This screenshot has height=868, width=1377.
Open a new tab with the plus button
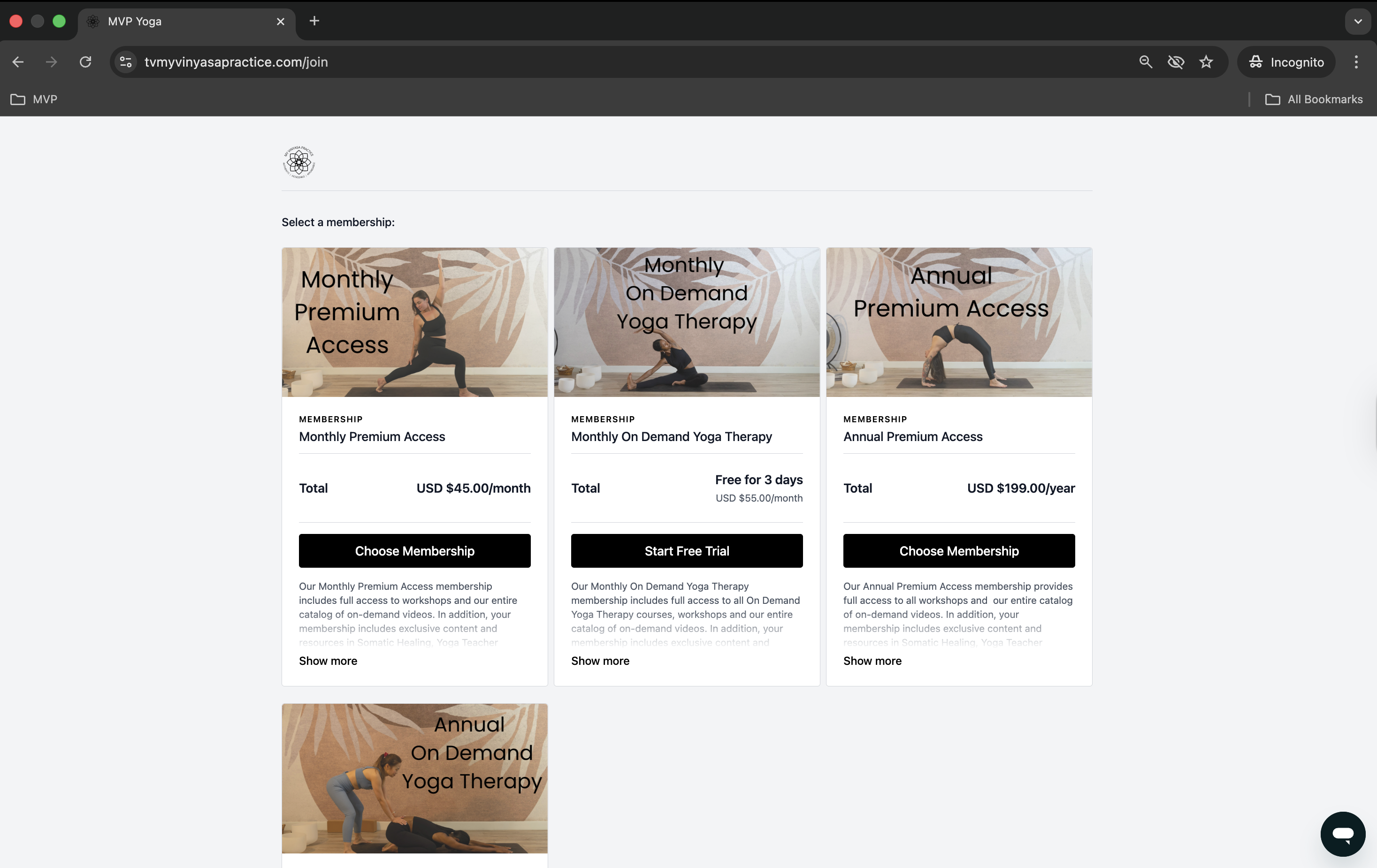click(314, 21)
